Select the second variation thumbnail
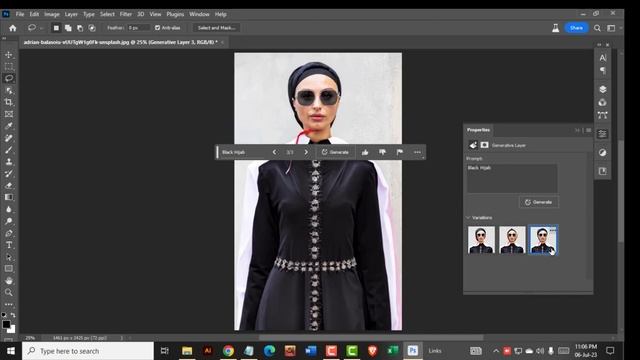 point(512,240)
